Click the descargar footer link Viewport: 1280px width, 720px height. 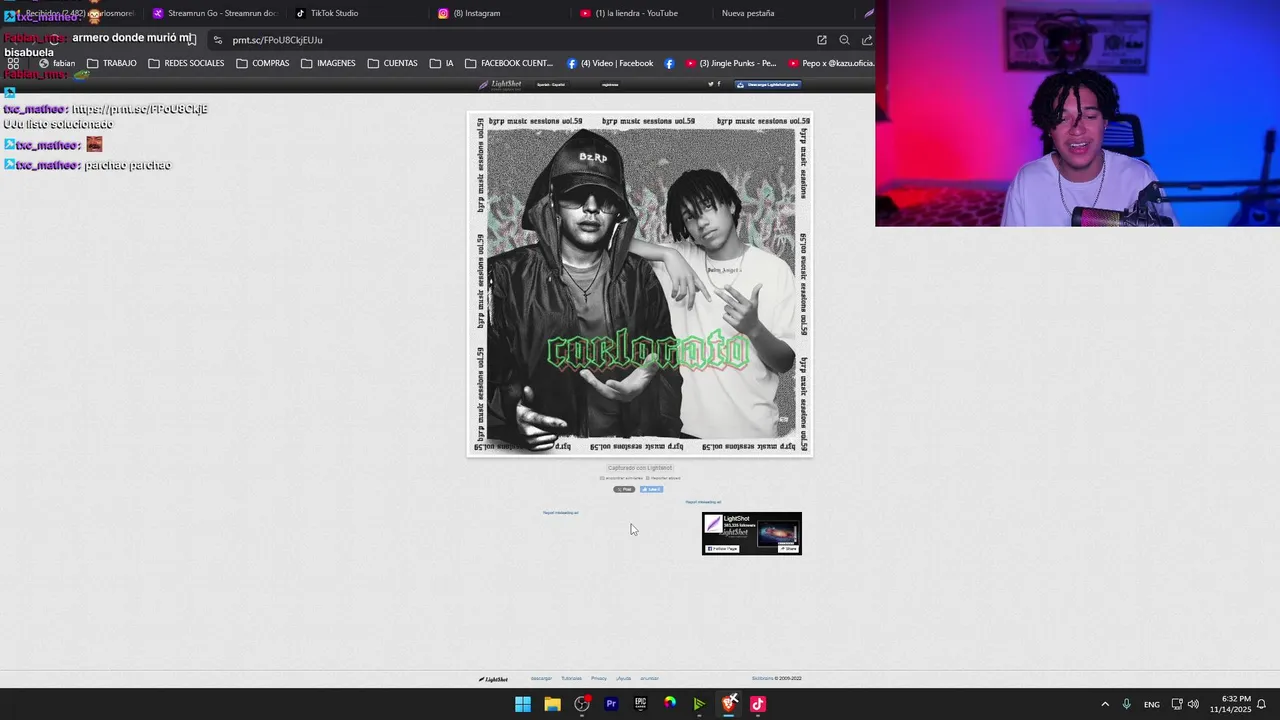541,678
